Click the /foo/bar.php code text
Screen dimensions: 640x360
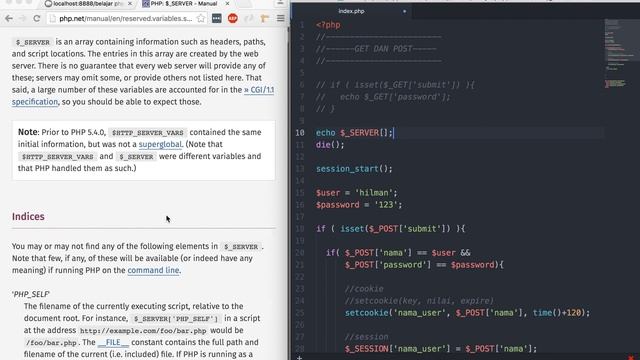(x=51, y=343)
